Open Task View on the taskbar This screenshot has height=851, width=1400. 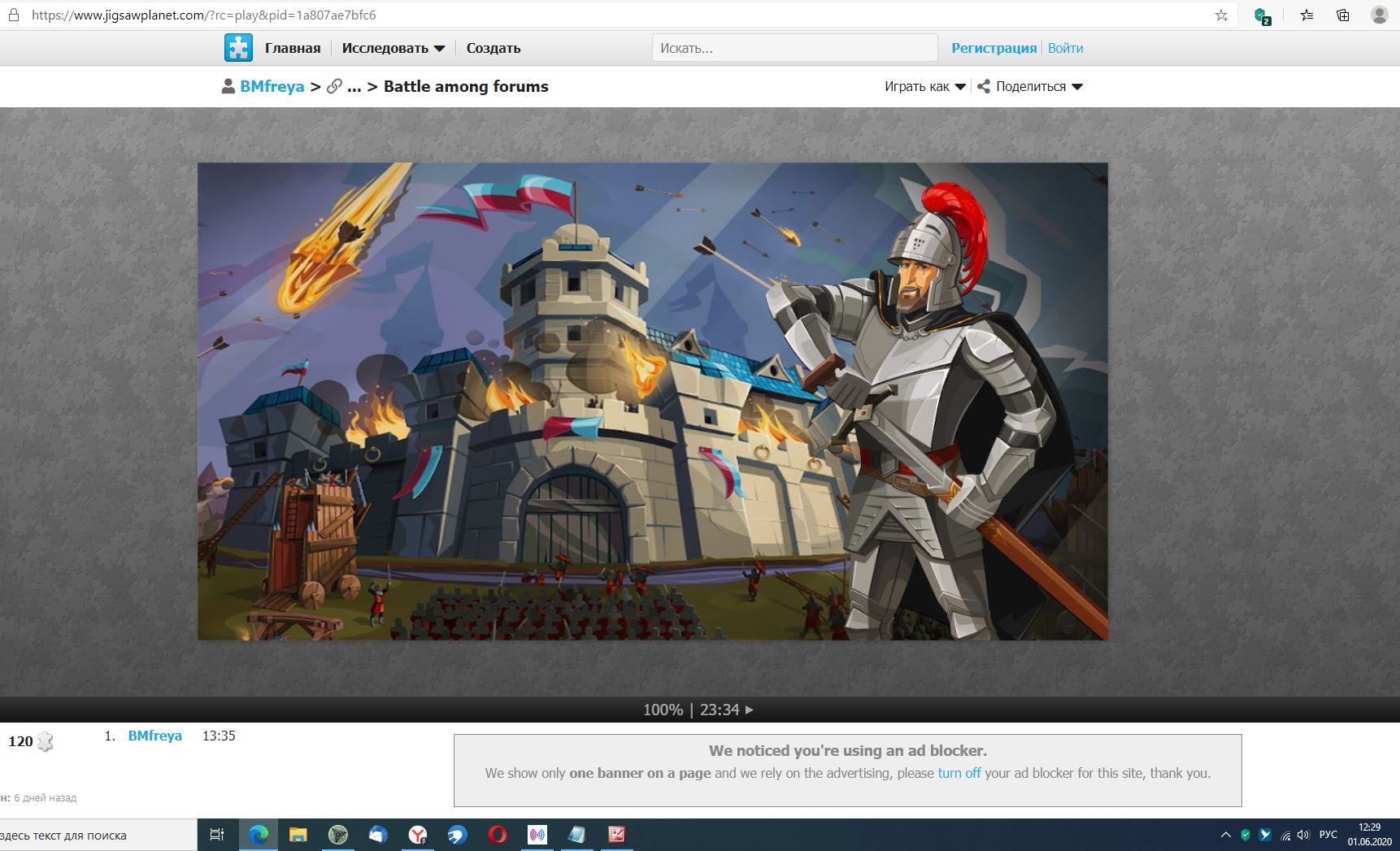[x=217, y=835]
